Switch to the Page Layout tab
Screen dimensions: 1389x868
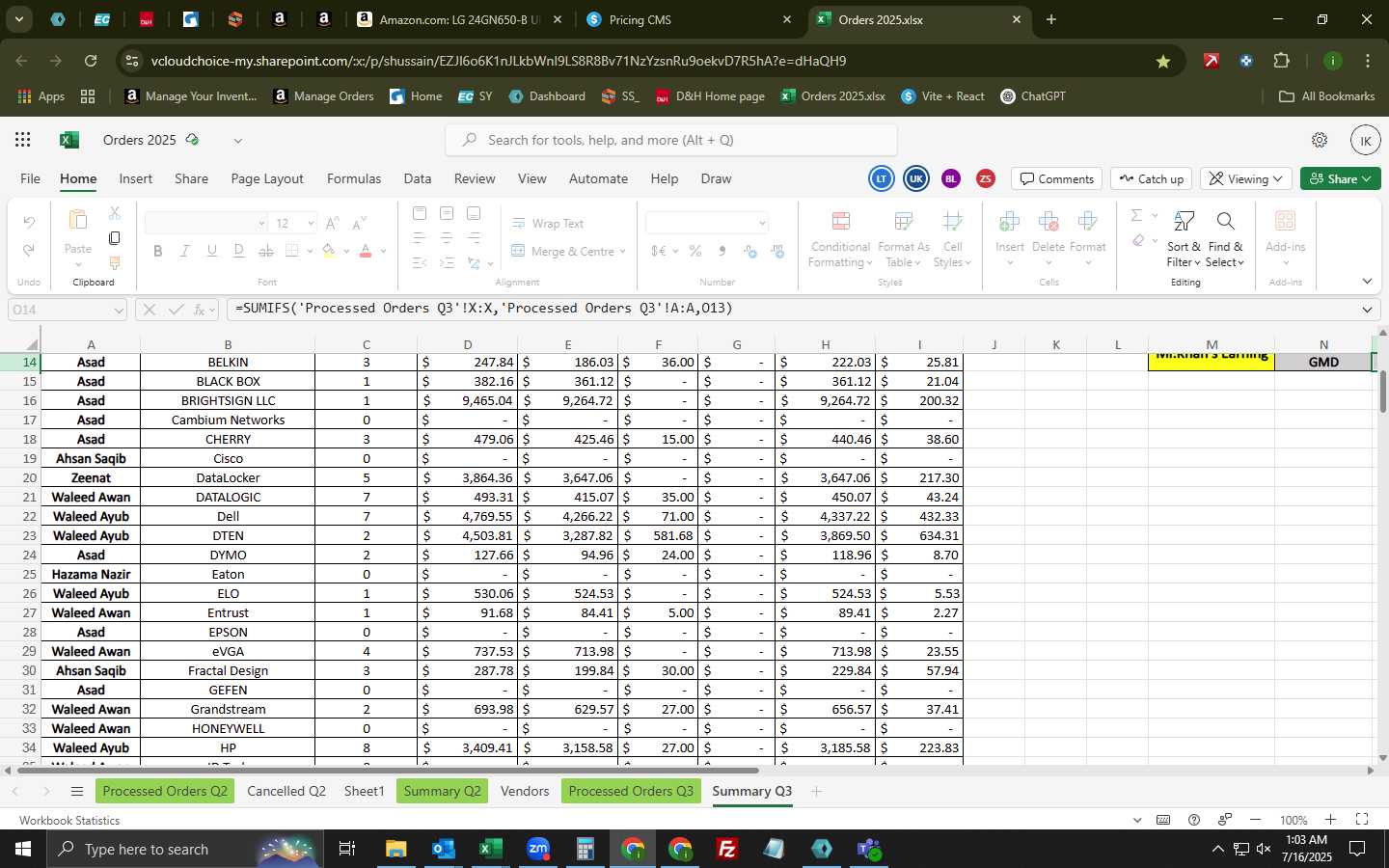(x=267, y=178)
